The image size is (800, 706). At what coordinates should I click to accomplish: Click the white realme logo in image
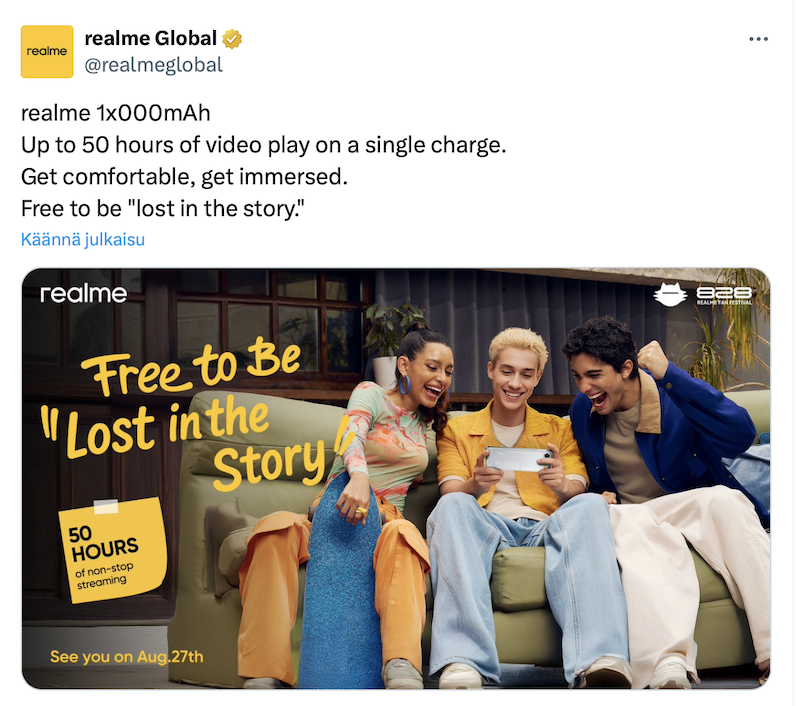point(84,294)
